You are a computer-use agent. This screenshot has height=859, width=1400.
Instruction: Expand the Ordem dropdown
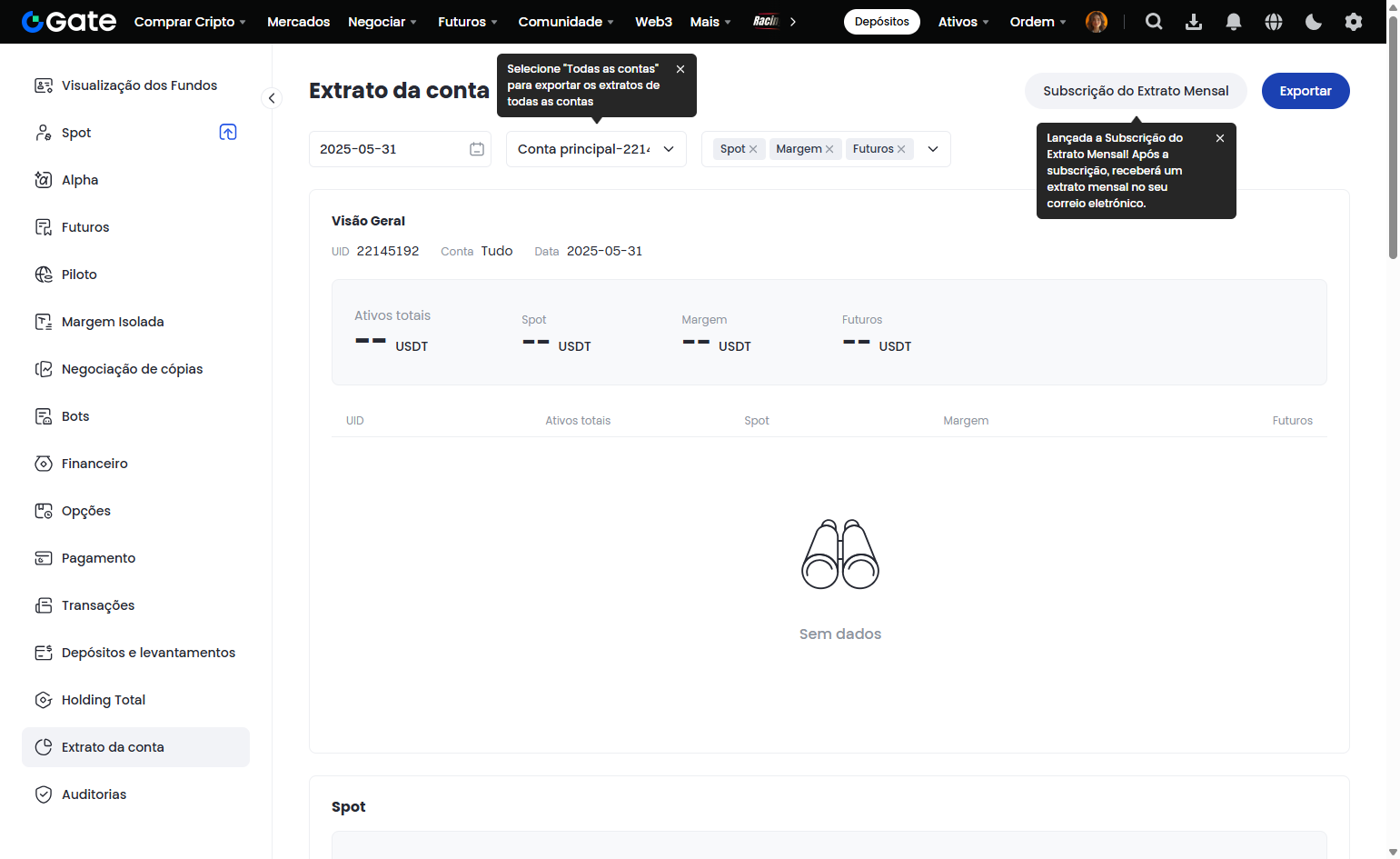[1038, 22]
